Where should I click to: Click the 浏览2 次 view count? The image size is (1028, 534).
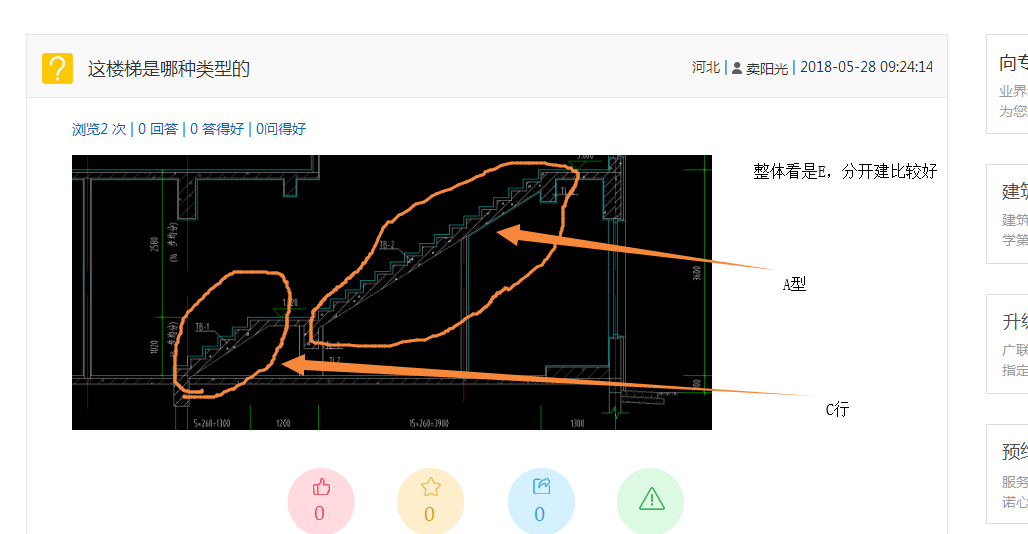(x=99, y=129)
